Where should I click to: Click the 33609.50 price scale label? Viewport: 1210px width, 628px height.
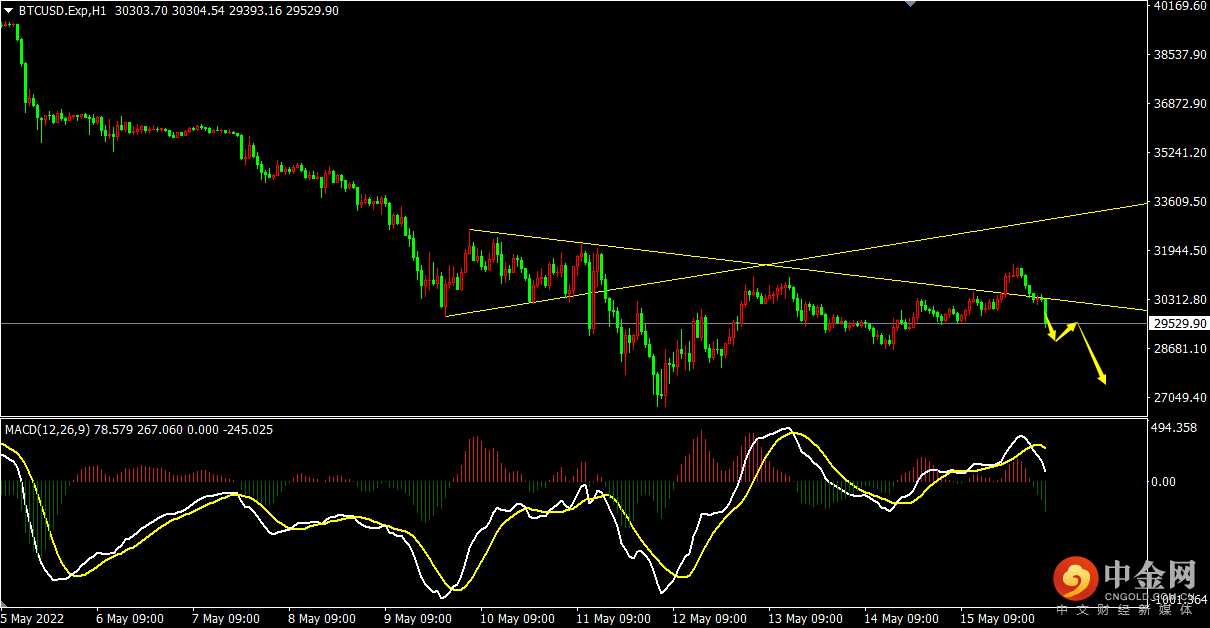pyautogui.click(x=1178, y=202)
